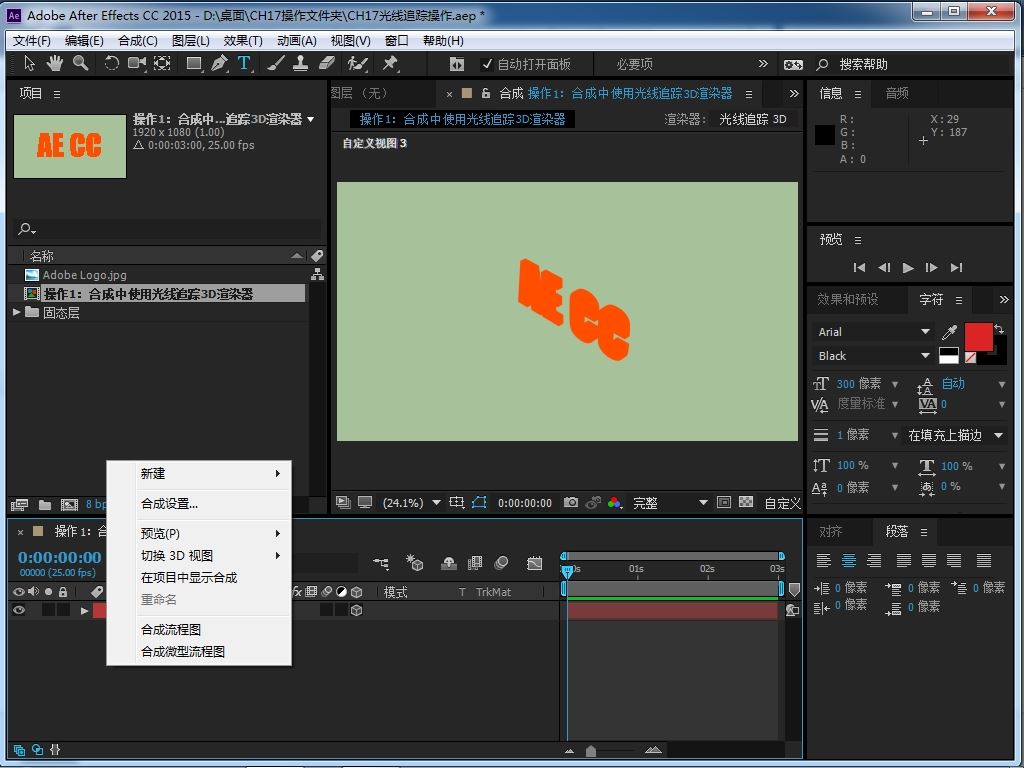Enable motion blur for the composition
This screenshot has width=1024, height=768.
pyautogui.click(x=502, y=563)
